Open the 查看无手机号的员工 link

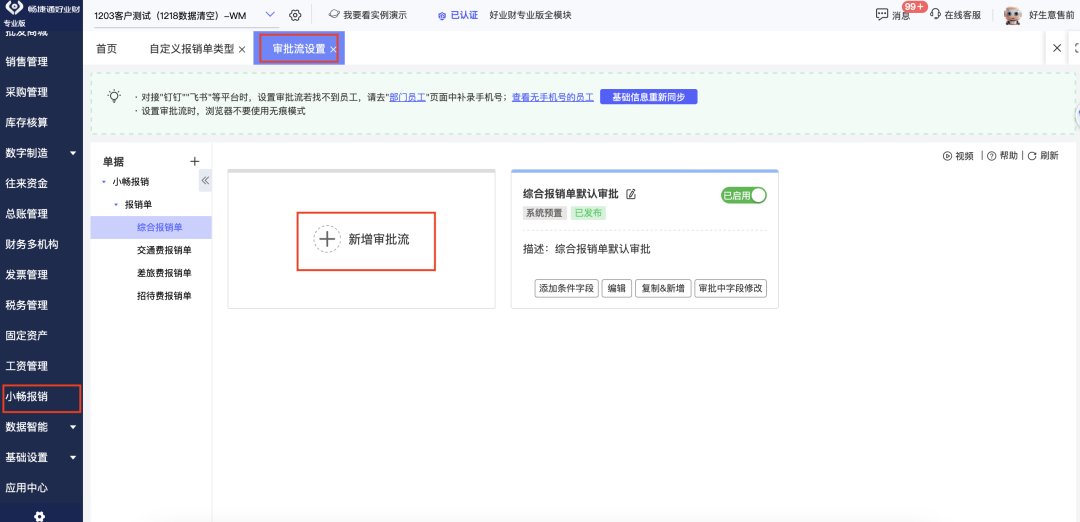[552, 97]
